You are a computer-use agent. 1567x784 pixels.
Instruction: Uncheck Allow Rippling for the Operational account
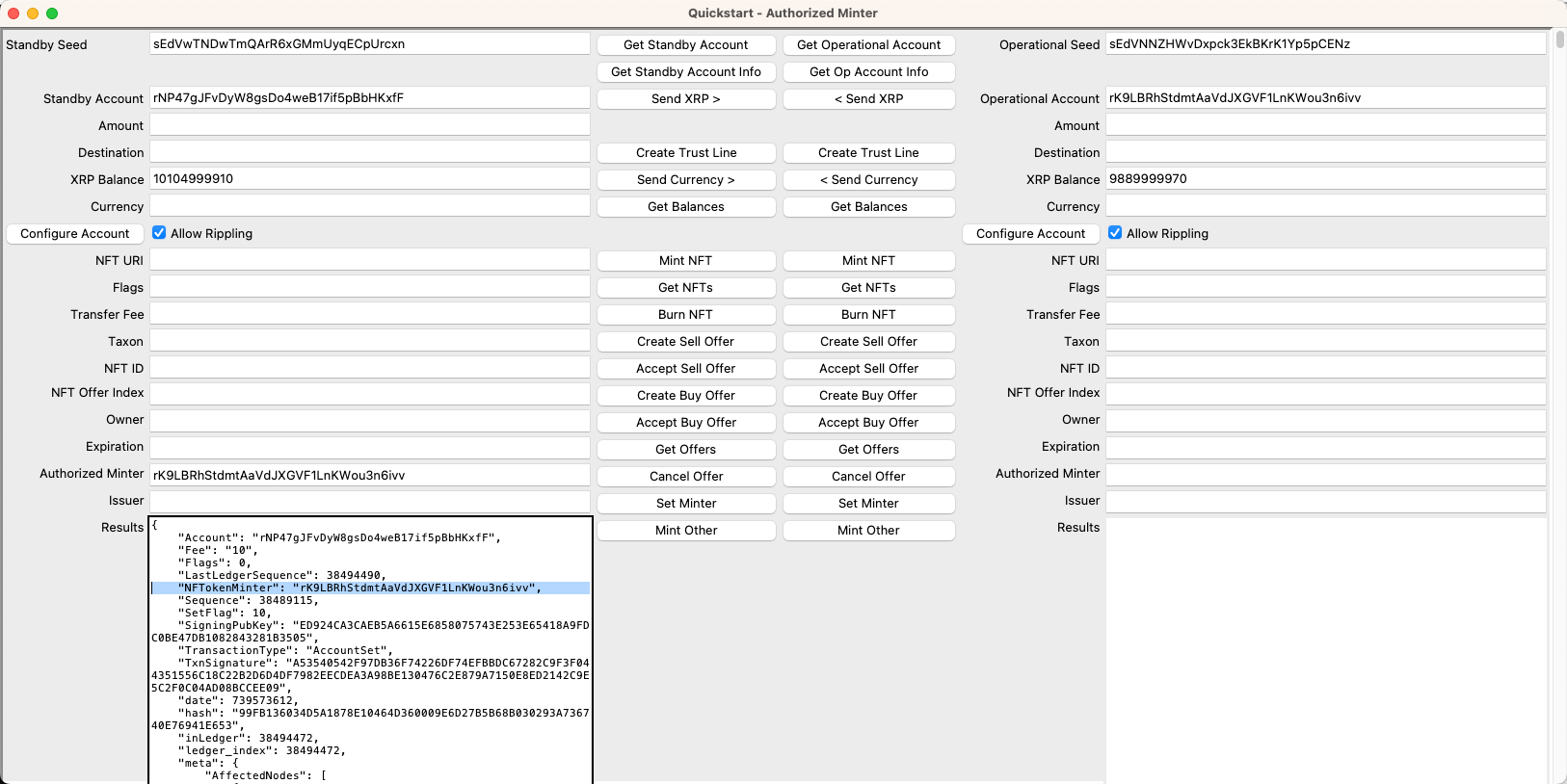(1115, 233)
